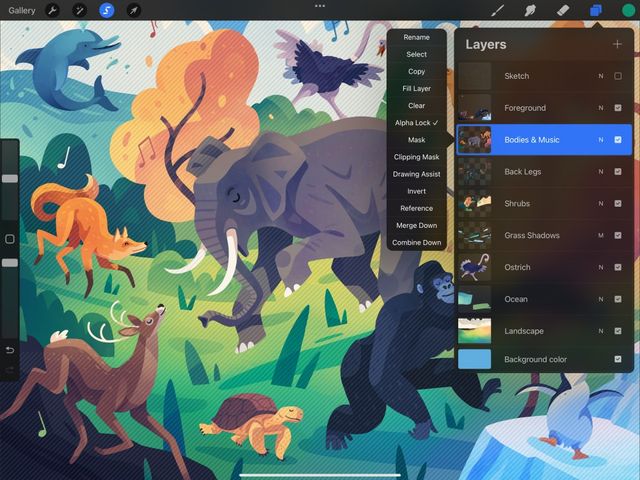The width and height of the screenshot is (640, 480).
Task: Hide the Landscape layer
Action: point(618,331)
